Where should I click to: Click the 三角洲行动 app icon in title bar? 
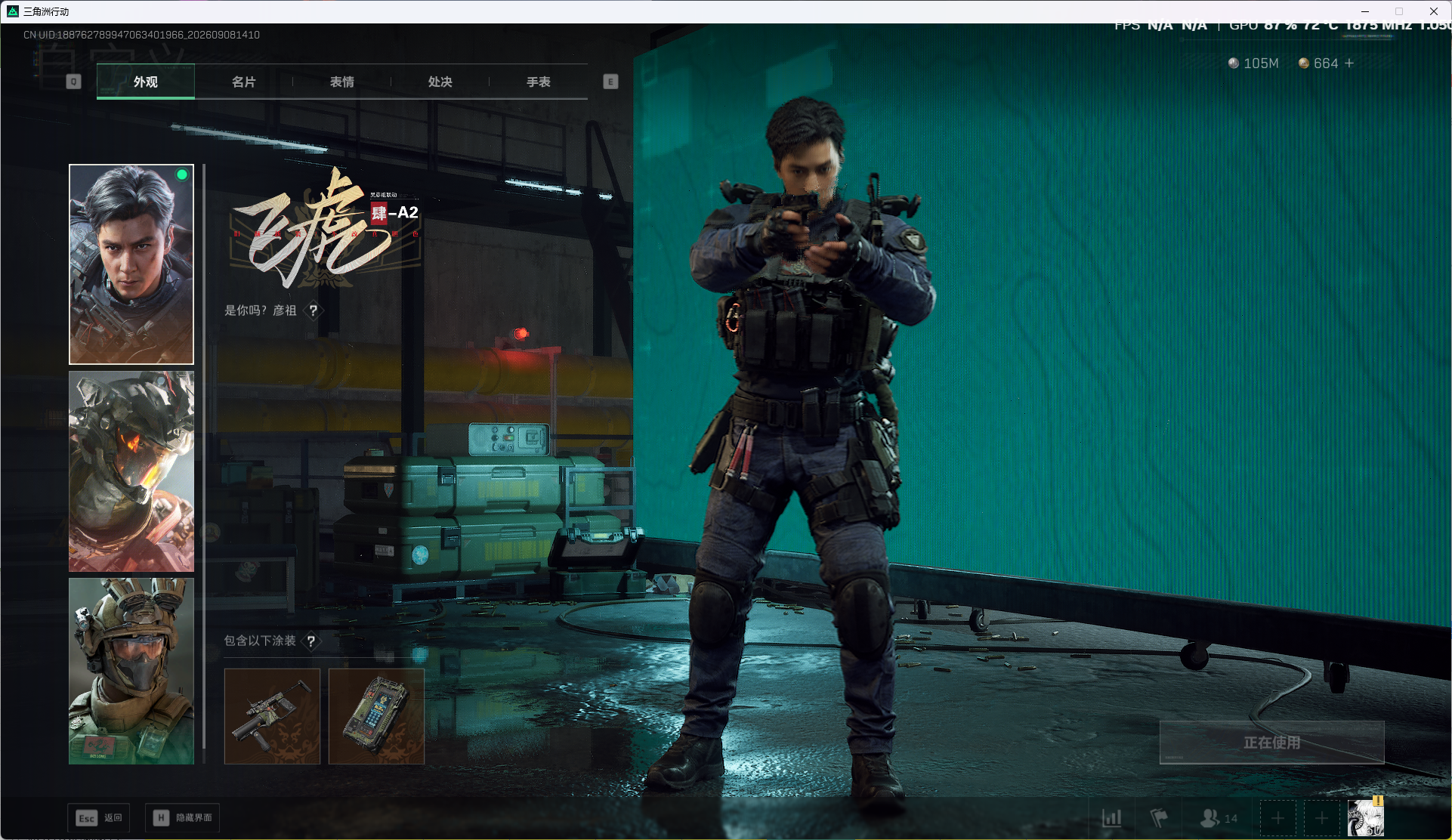(x=12, y=11)
